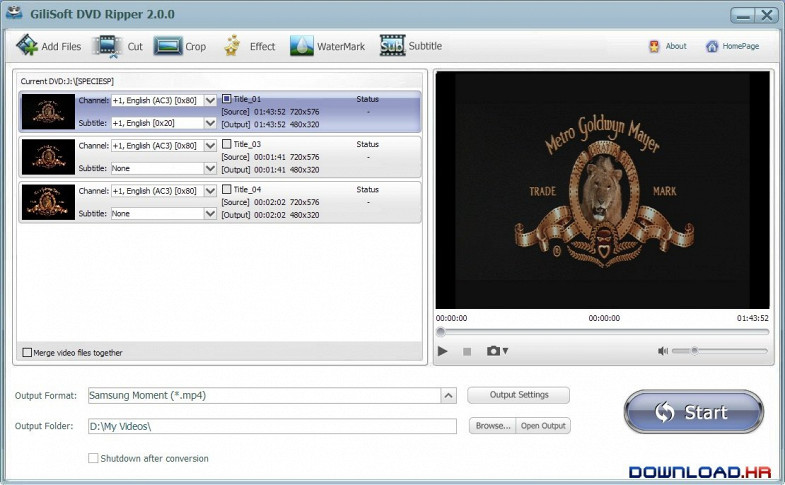Select the Crop tool icon

168,46
